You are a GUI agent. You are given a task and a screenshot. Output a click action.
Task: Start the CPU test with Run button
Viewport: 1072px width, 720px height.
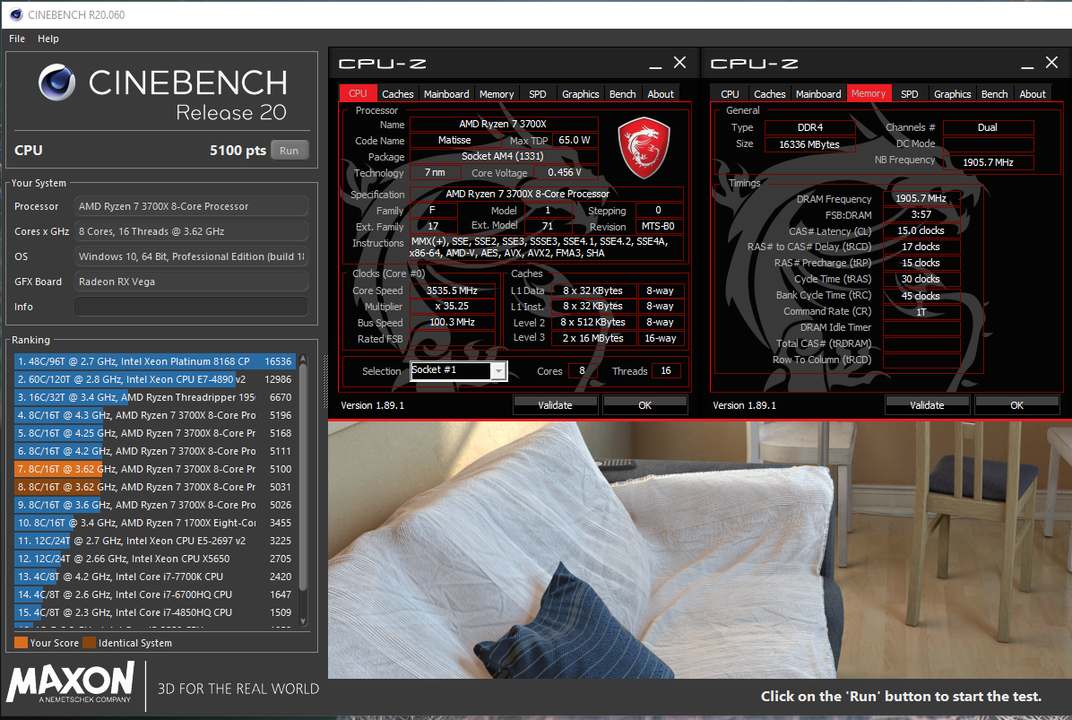pyautogui.click(x=289, y=150)
